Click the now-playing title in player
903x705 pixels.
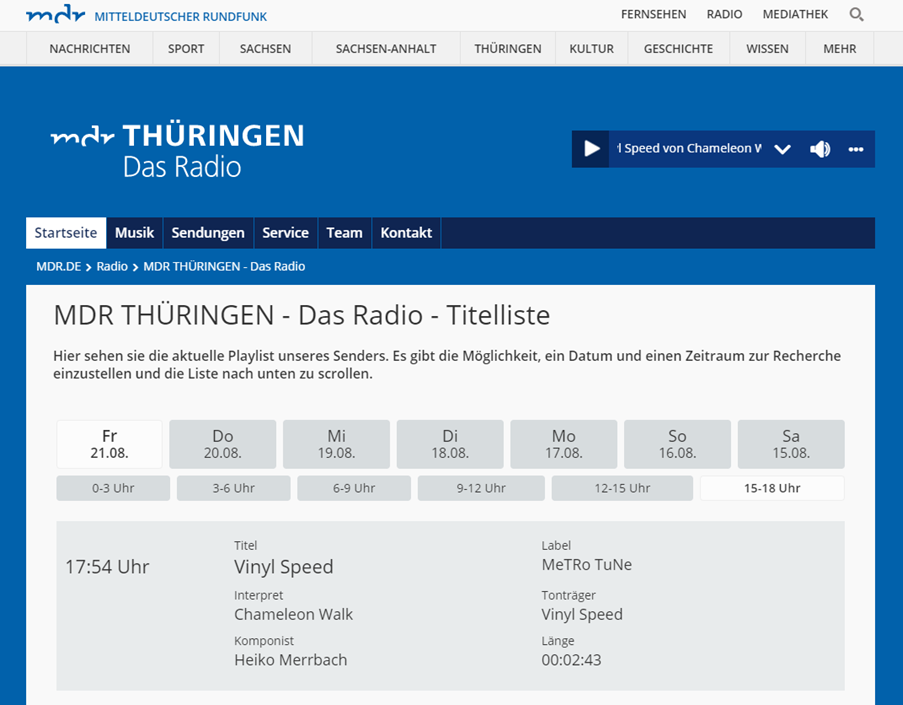click(689, 149)
